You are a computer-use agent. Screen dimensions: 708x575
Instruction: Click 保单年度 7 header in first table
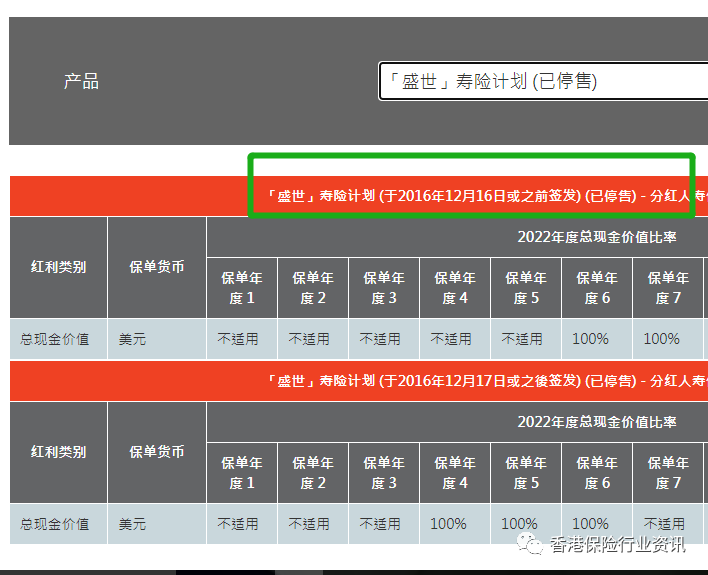point(668,288)
